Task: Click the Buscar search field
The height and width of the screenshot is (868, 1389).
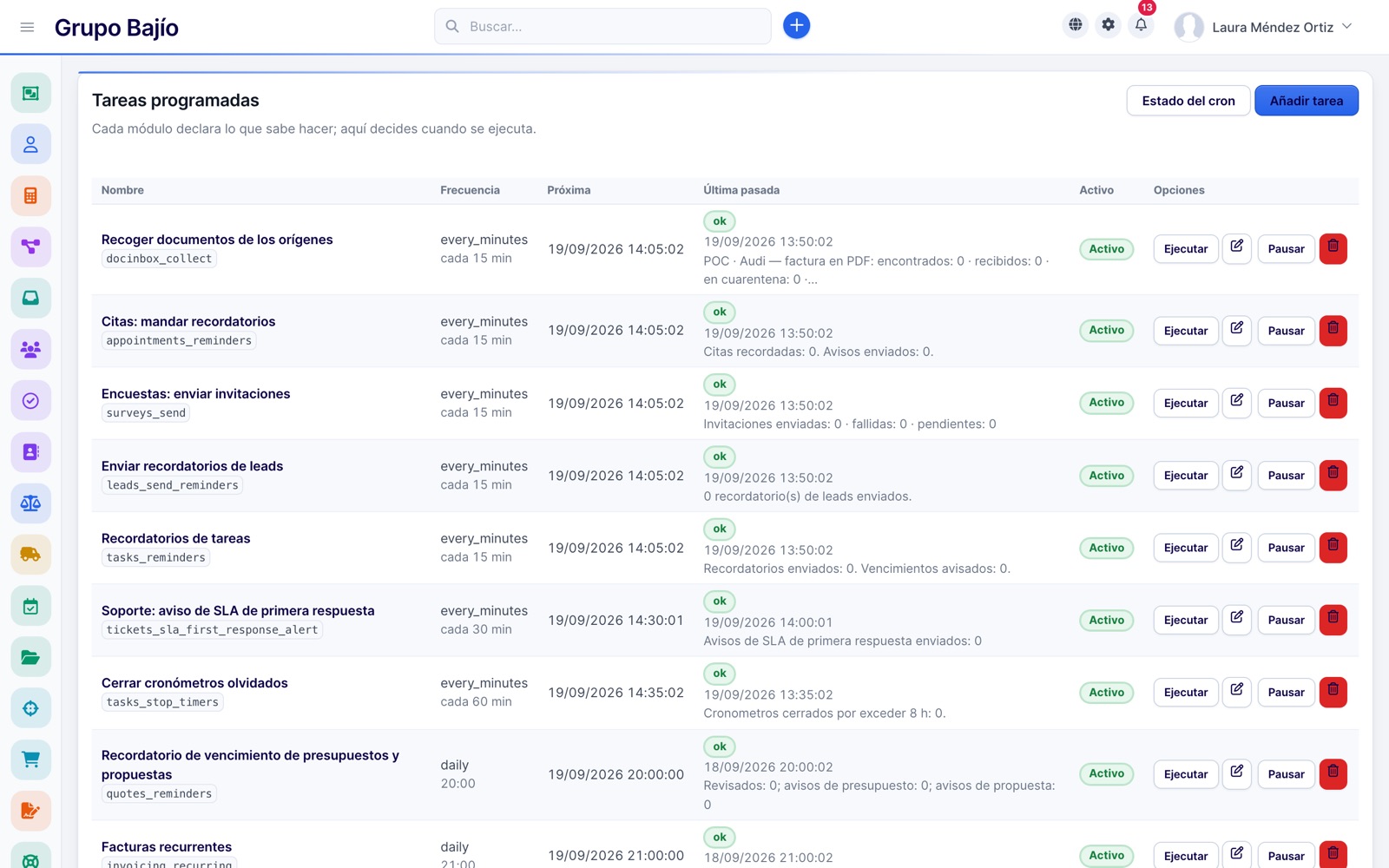Action: coord(602,26)
